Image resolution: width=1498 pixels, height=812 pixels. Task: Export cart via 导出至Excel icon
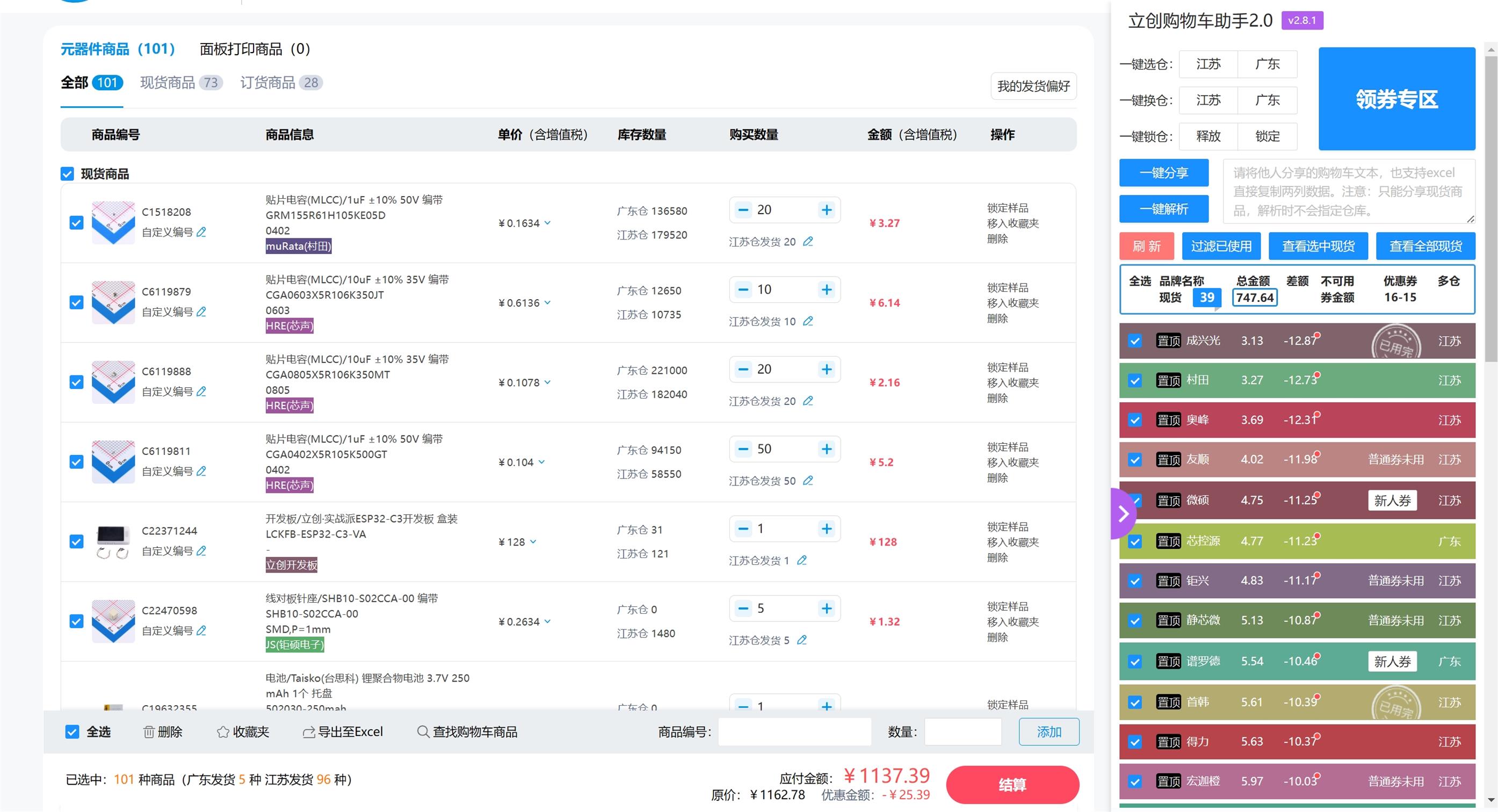pyautogui.click(x=309, y=732)
